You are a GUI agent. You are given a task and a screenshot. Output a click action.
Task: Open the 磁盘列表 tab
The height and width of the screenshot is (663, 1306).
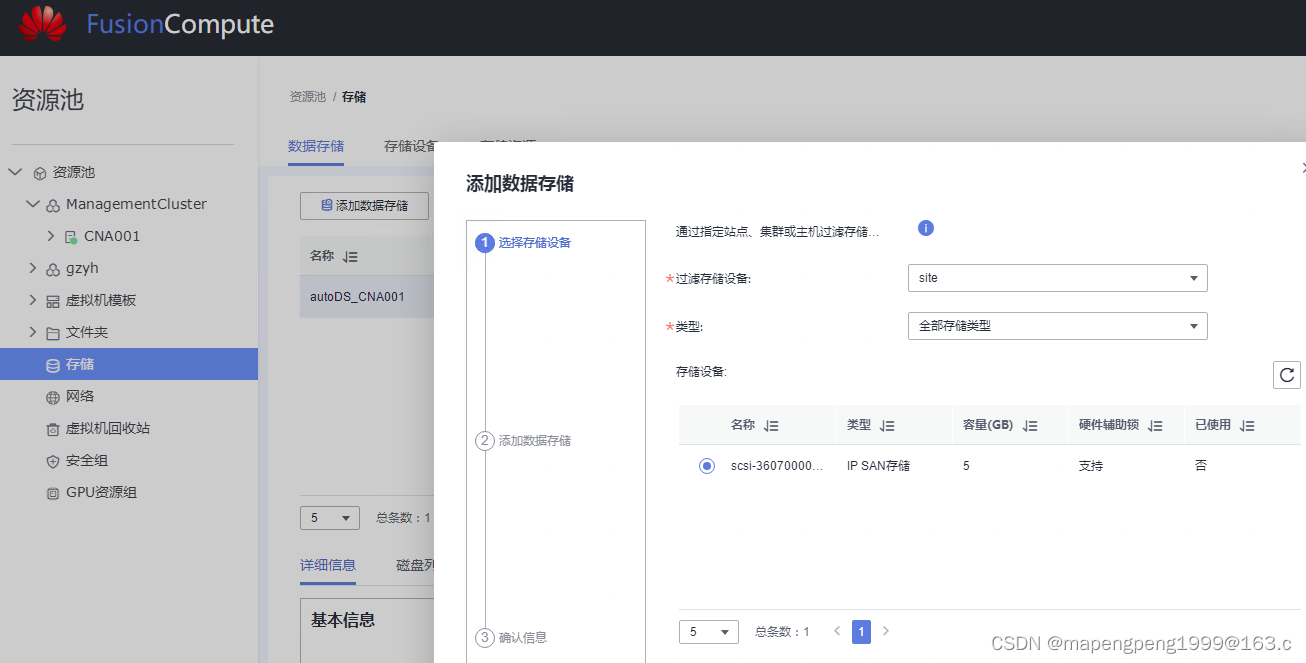click(415, 565)
